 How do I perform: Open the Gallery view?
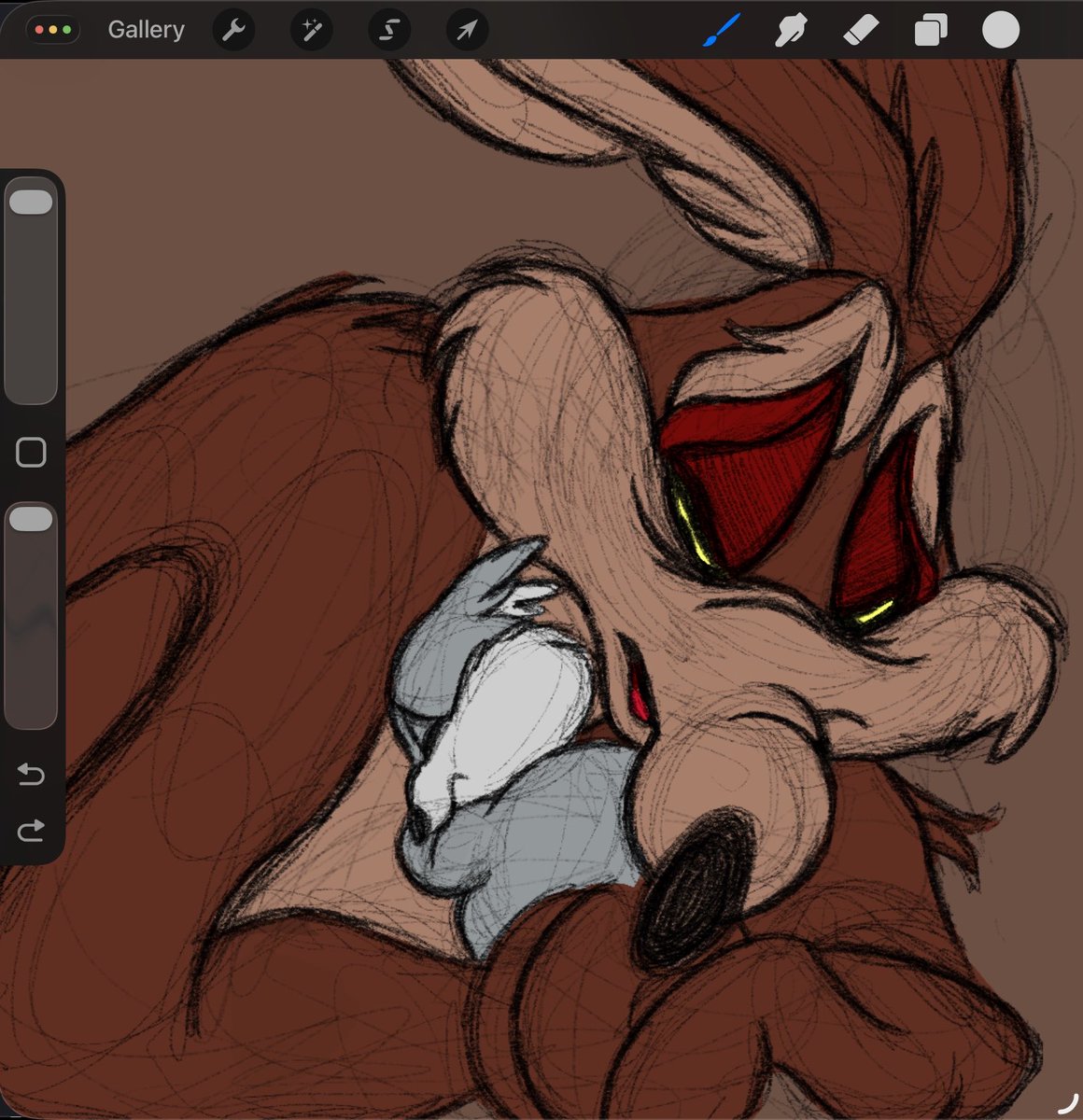146,30
